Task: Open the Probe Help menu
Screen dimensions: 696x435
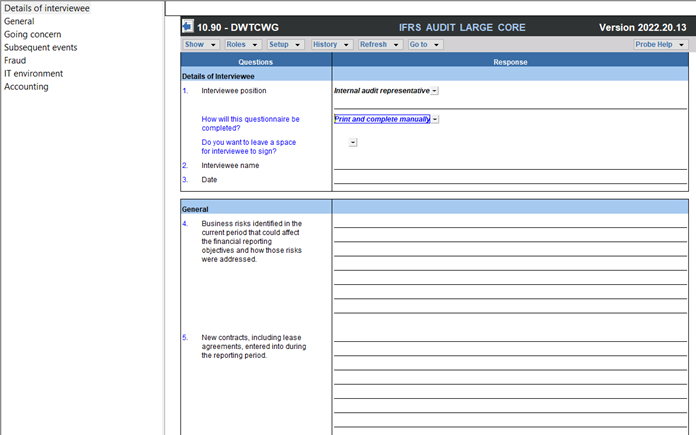Action: (659, 45)
